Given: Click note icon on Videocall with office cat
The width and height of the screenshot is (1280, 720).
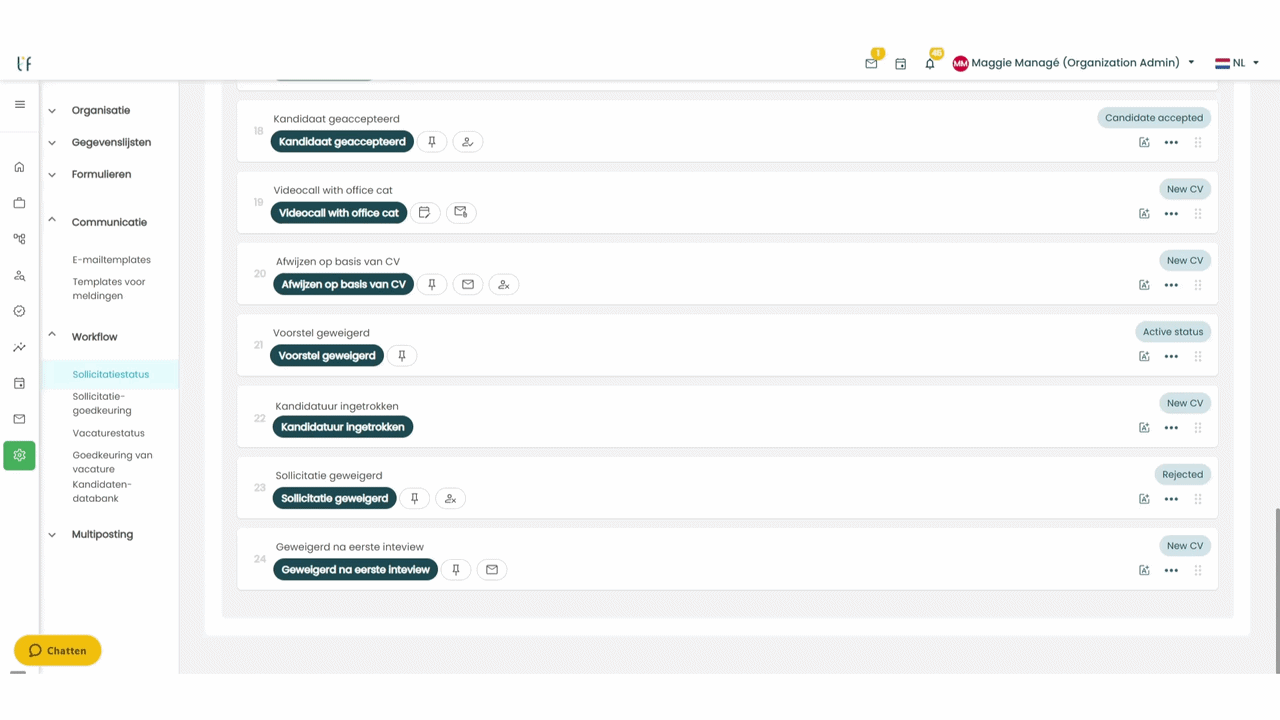Looking at the screenshot, I should (425, 213).
